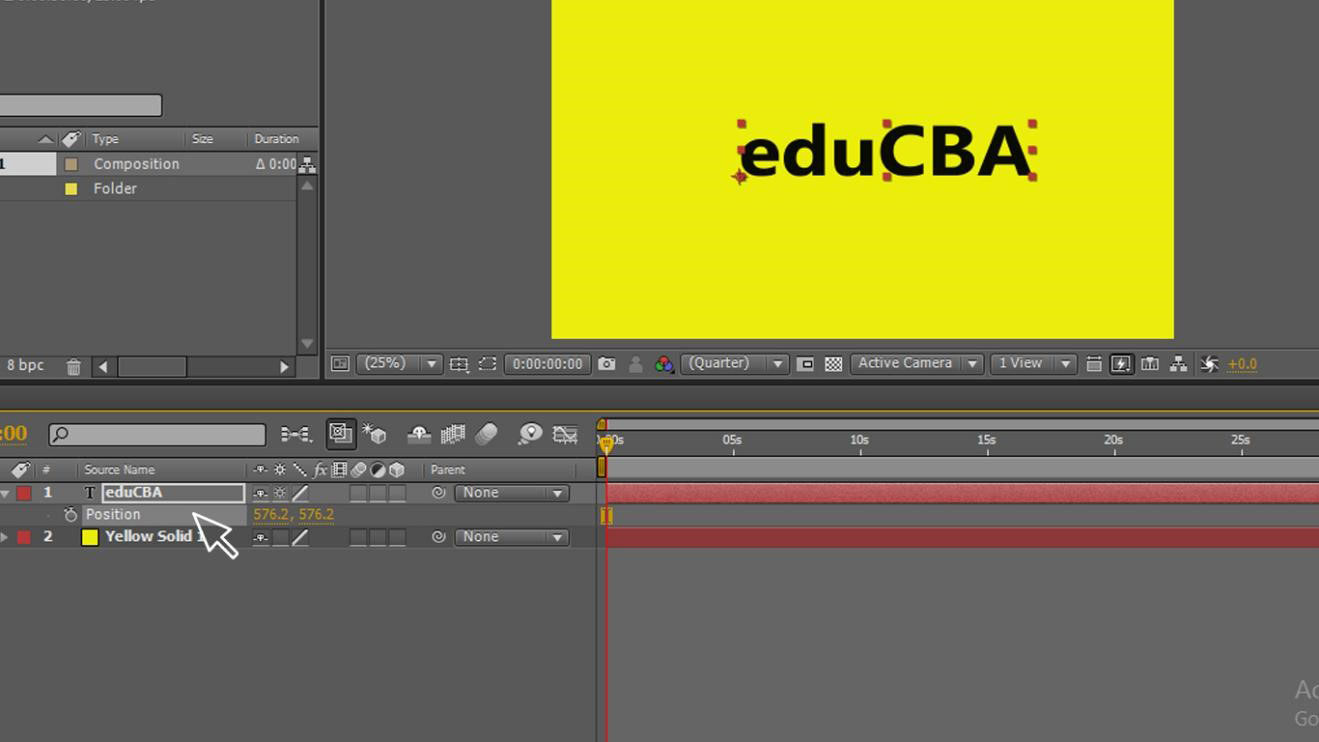
Task: Click the Position keyframe on the timeline
Action: [606, 515]
